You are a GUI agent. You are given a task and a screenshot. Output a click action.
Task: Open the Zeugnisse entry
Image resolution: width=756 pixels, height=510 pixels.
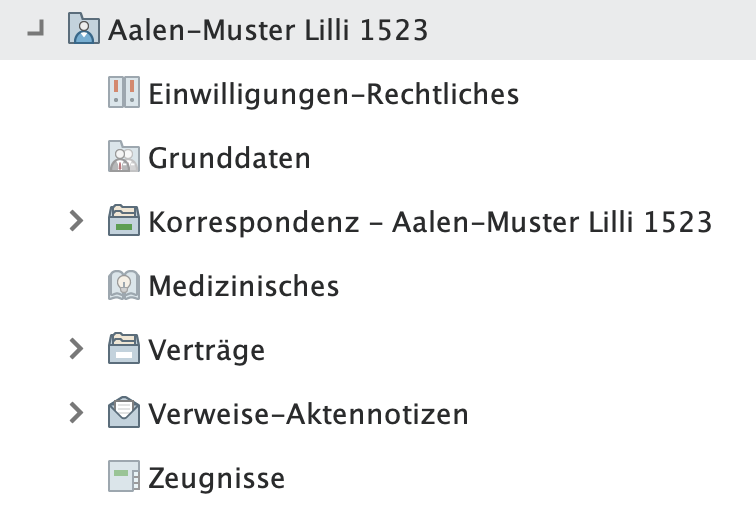click(216, 478)
